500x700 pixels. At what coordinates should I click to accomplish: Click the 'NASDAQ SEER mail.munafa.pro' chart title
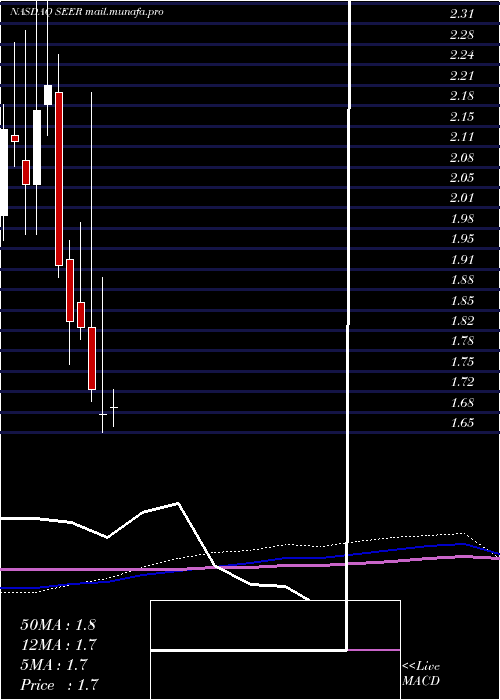tap(87, 12)
